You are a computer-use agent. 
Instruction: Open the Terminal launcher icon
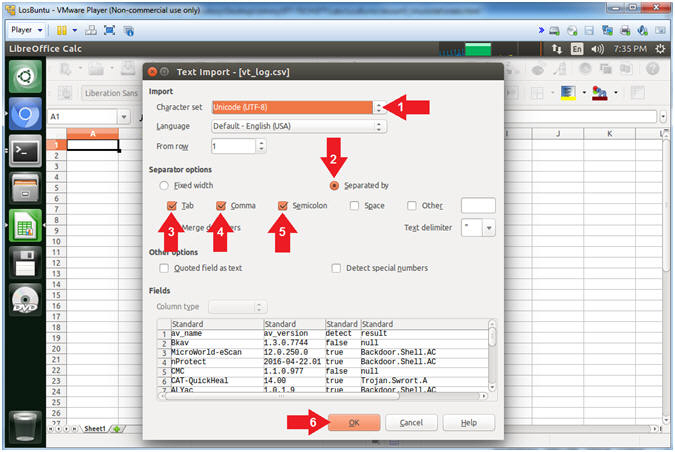(x=25, y=151)
